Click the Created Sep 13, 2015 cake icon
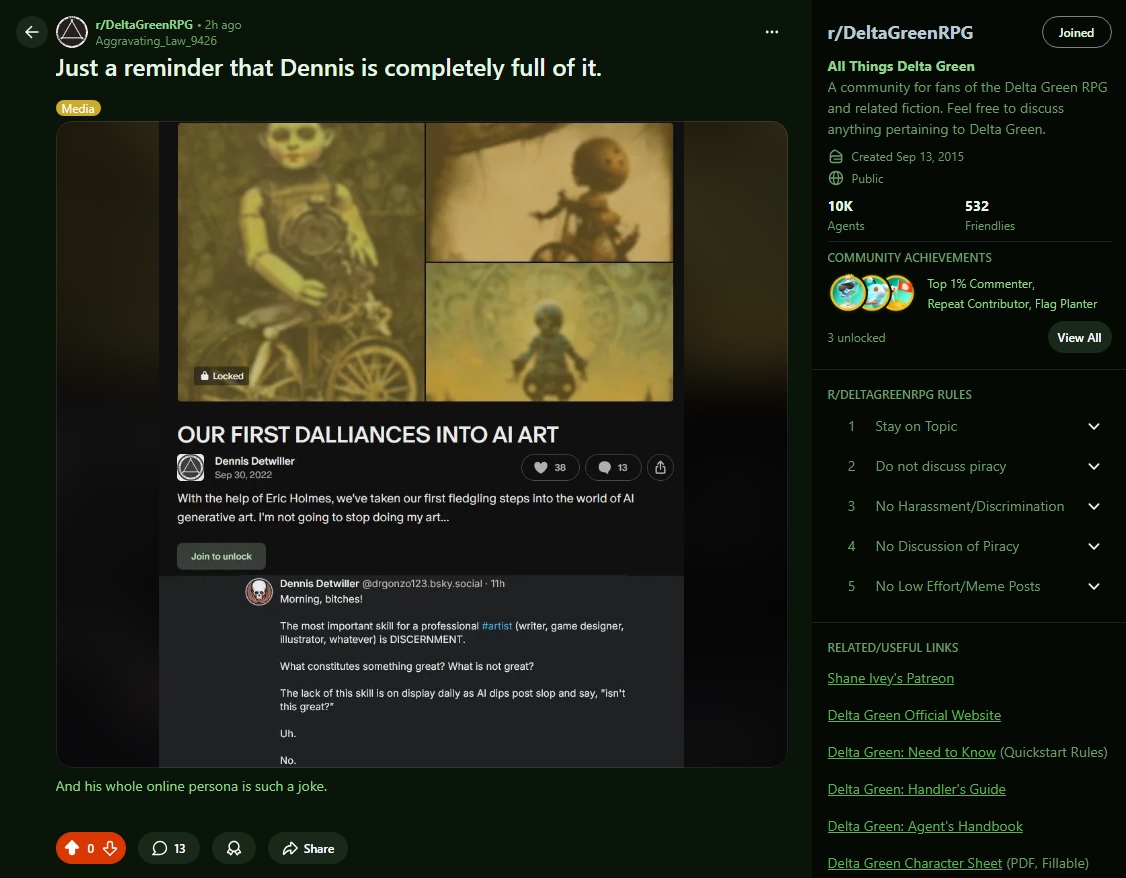The height and width of the screenshot is (878, 1126). (836, 157)
